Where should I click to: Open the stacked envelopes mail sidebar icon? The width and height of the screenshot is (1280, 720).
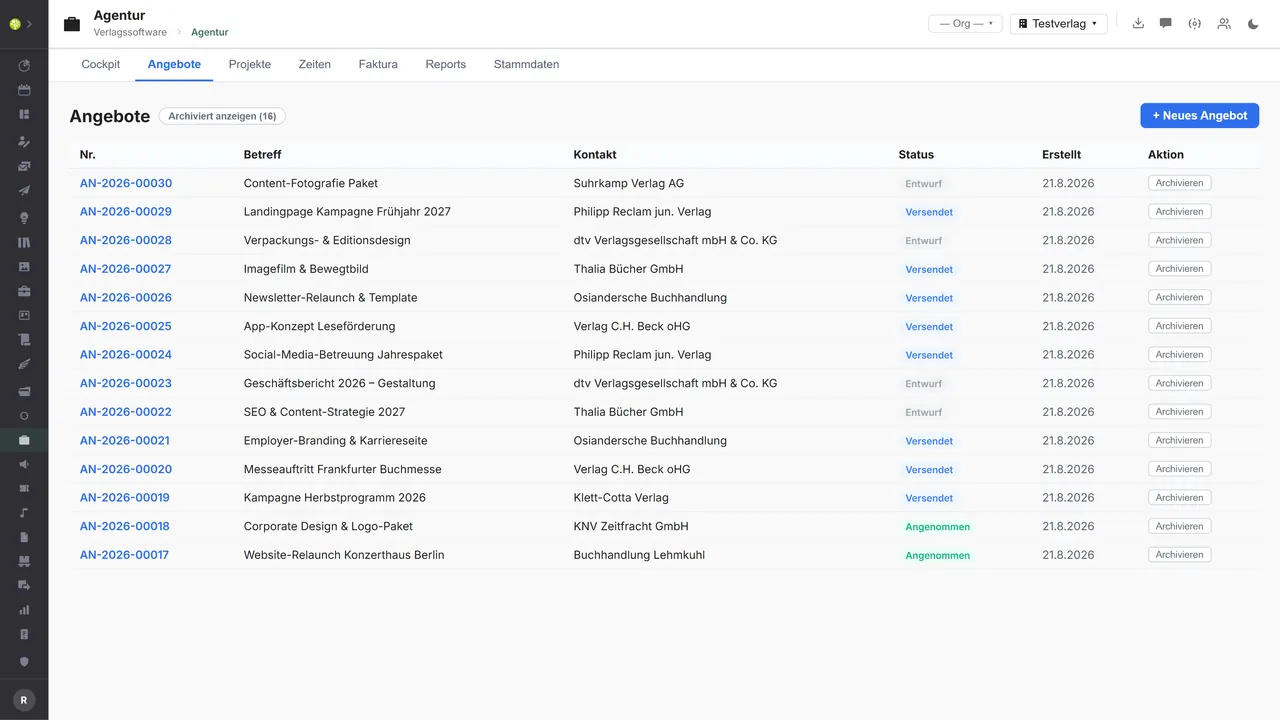click(x=24, y=166)
